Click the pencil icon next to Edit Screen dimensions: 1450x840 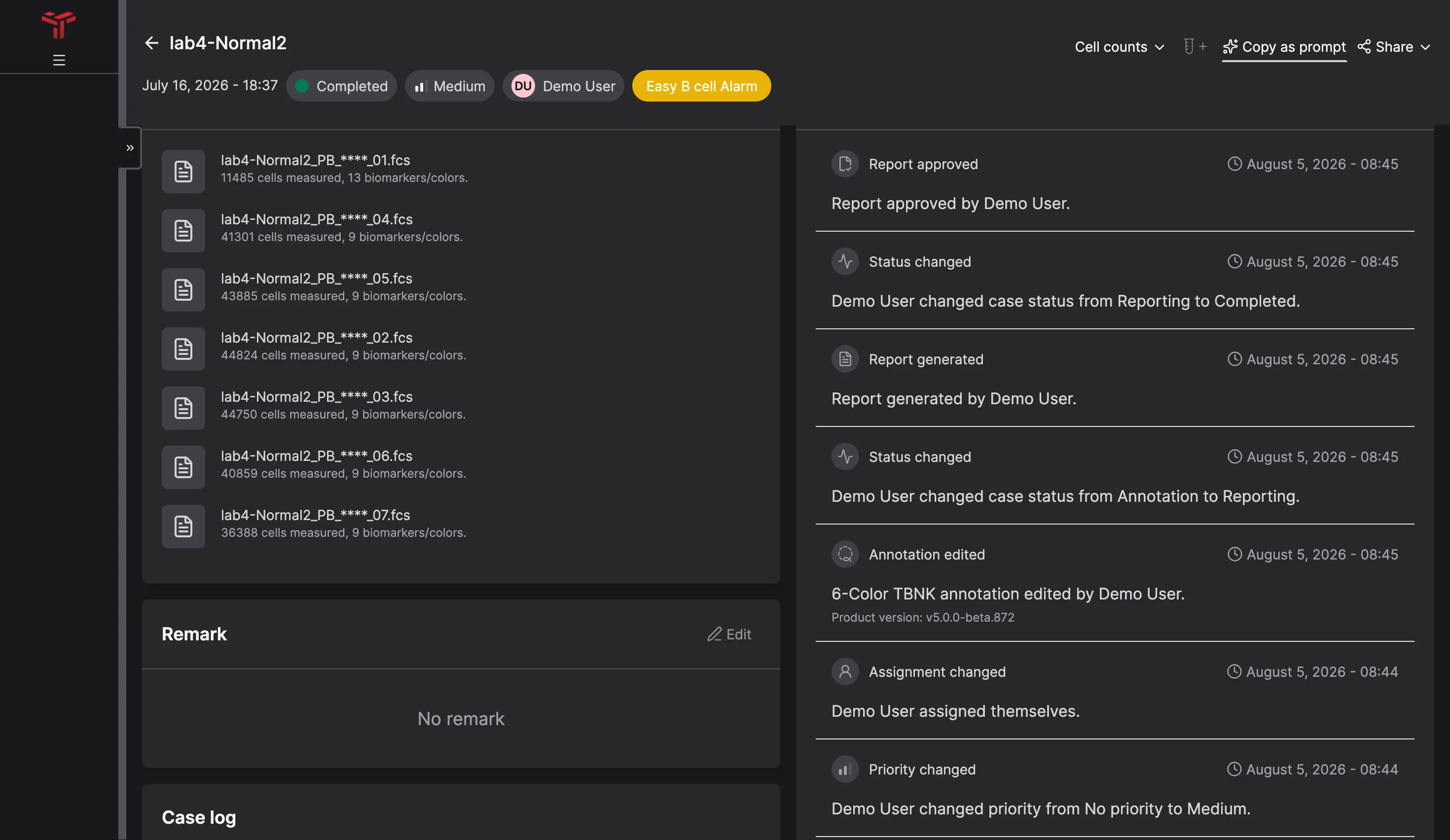[x=714, y=634]
